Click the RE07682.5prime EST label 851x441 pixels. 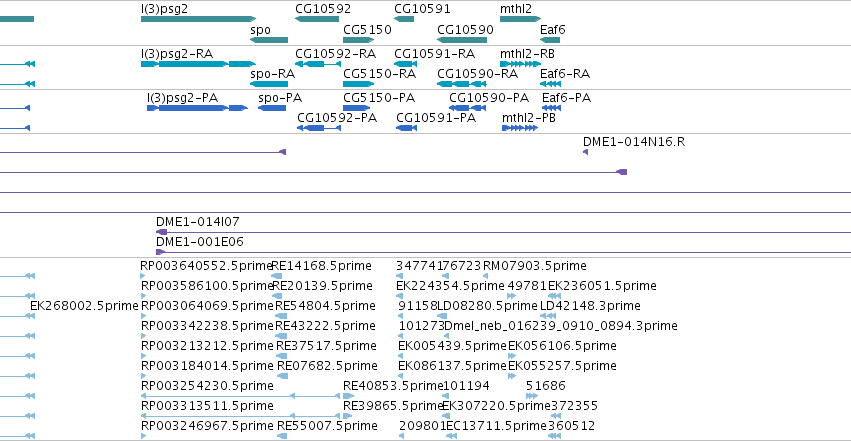(x=327, y=366)
